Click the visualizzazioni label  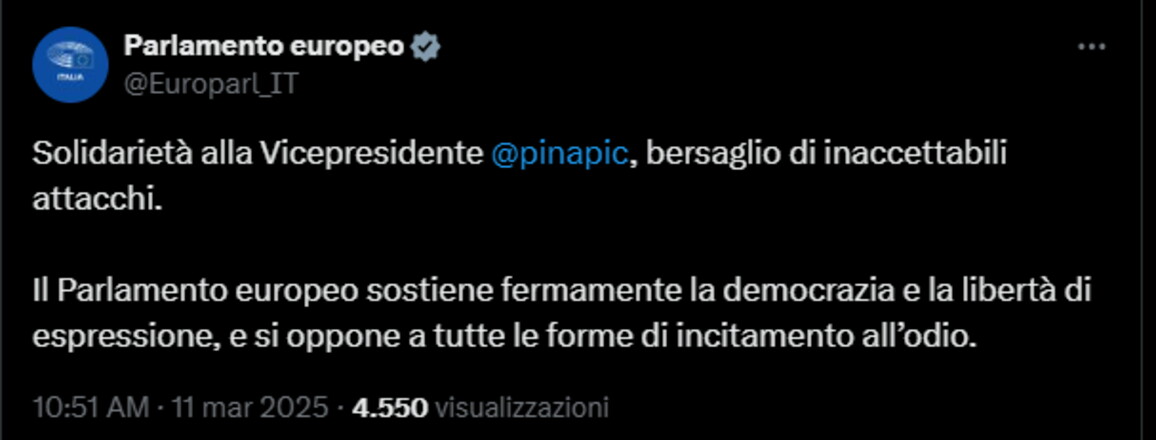click(x=522, y=408)
